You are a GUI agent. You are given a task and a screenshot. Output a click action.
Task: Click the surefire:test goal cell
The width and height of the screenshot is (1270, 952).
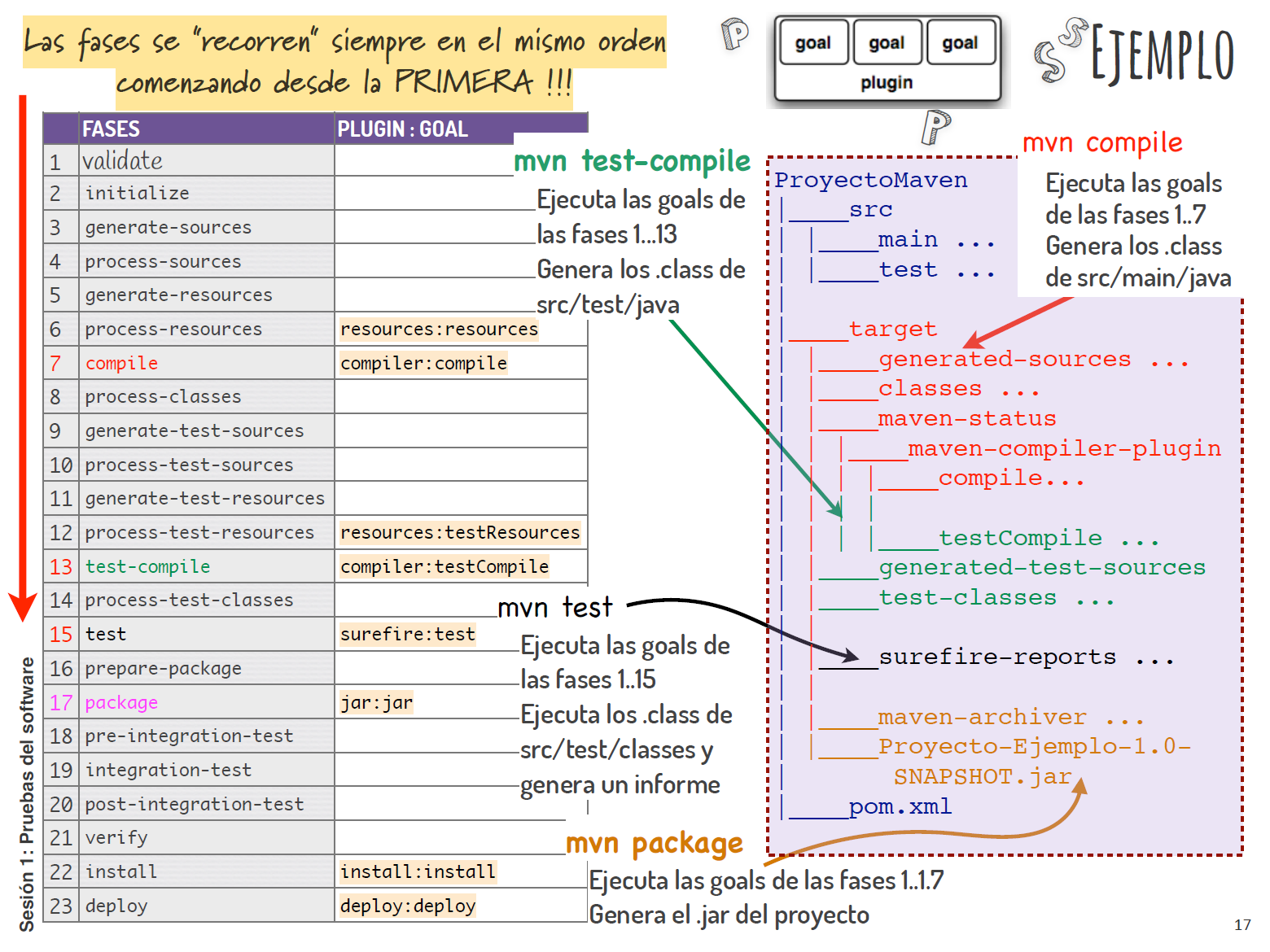407,635
